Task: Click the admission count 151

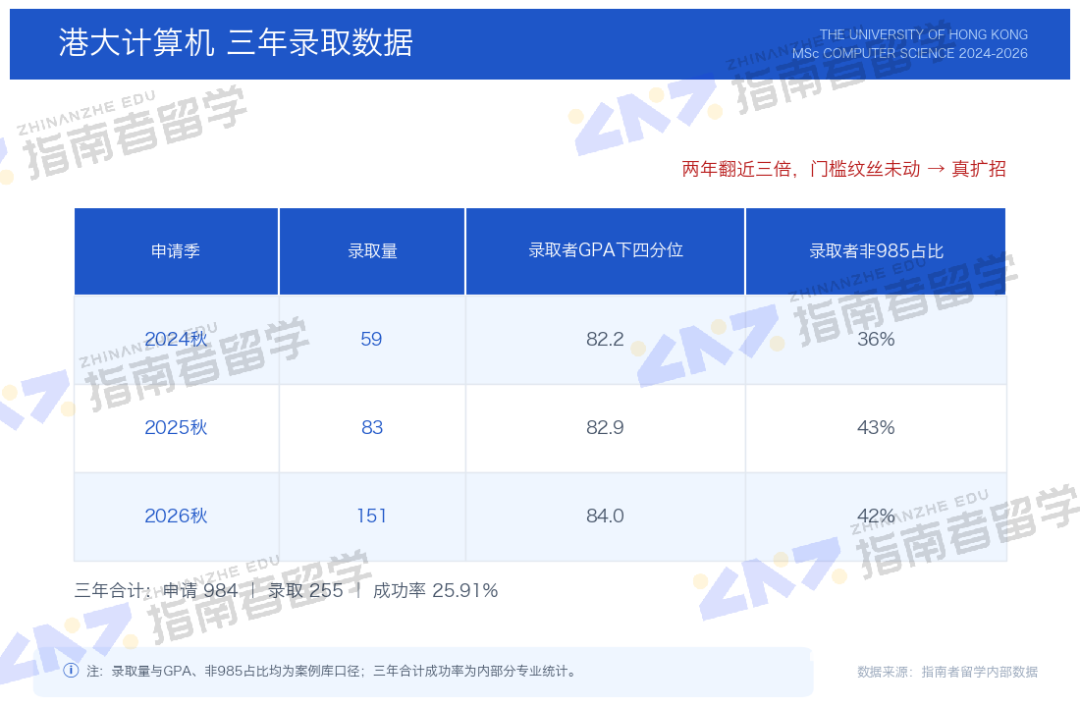Action: pyautogui.click(x=371, y=515)
